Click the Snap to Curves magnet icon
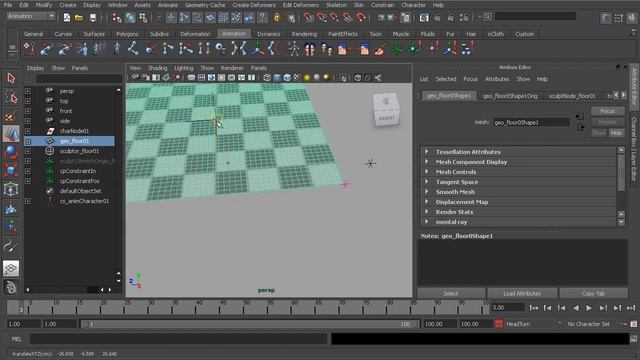 [322, 18]
